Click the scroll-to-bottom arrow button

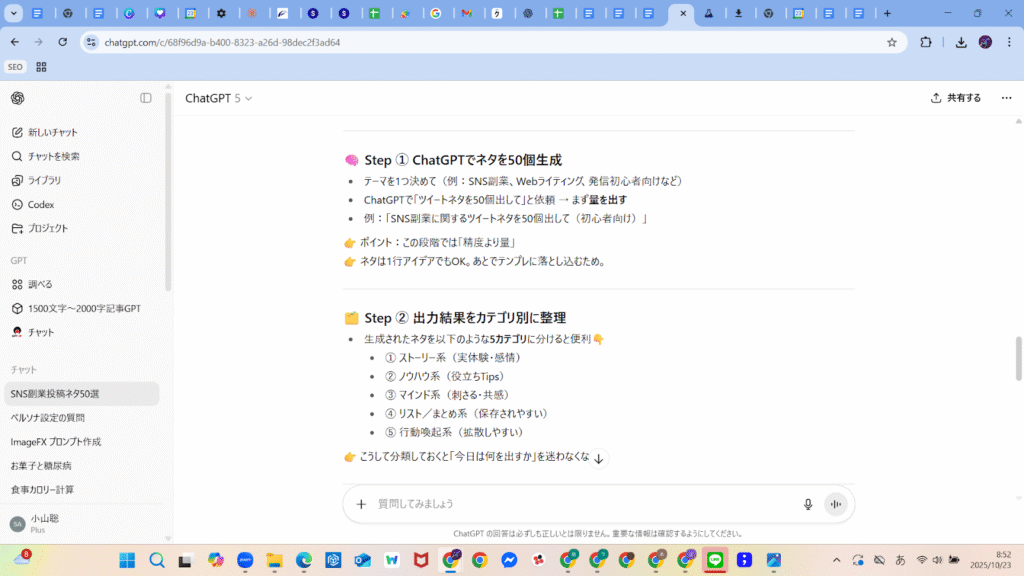tap(598, 458)
